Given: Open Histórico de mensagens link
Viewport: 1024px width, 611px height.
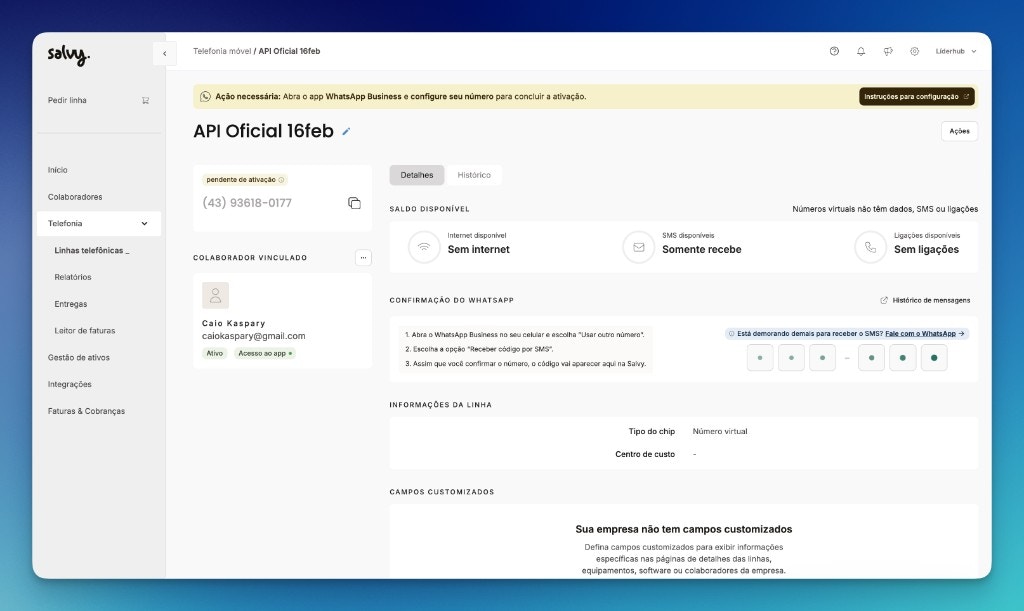Looking at the screenshot, I should point(931,300).
